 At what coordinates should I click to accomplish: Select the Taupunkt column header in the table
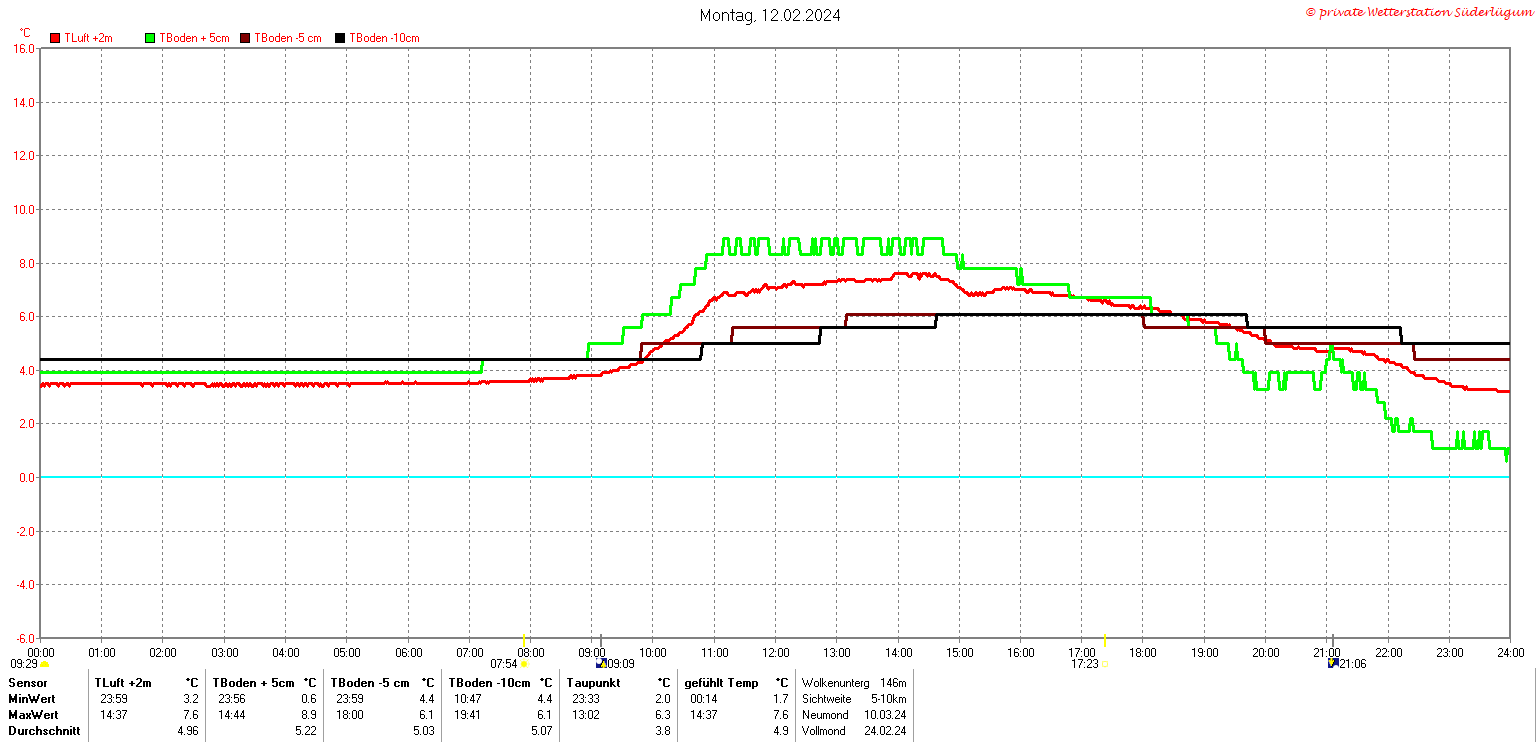592,682
